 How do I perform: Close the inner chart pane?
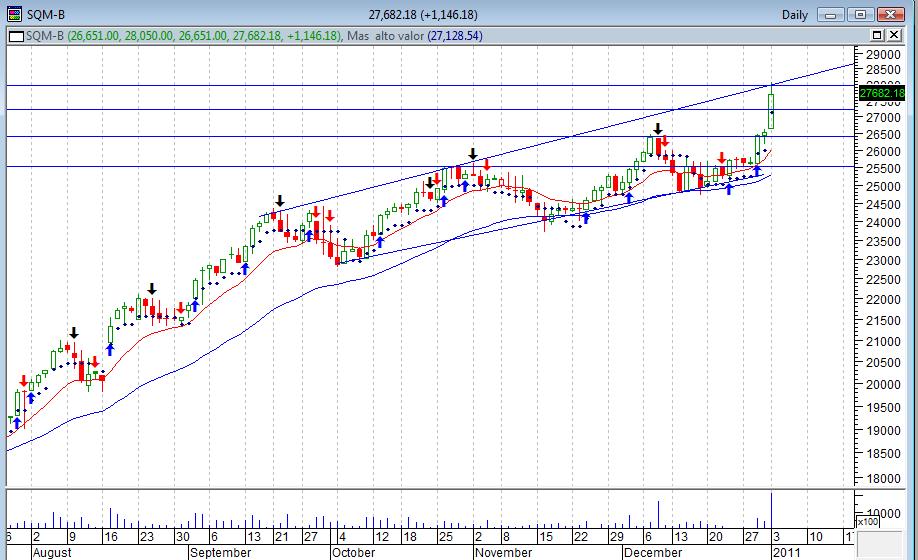[895, 36]
